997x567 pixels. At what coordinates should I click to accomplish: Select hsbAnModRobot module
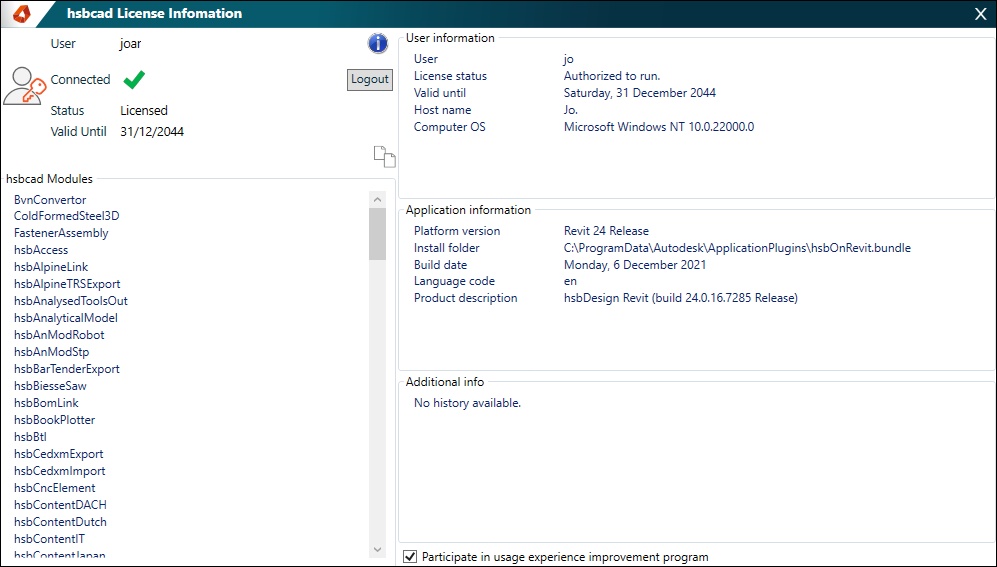click(59, 335)
